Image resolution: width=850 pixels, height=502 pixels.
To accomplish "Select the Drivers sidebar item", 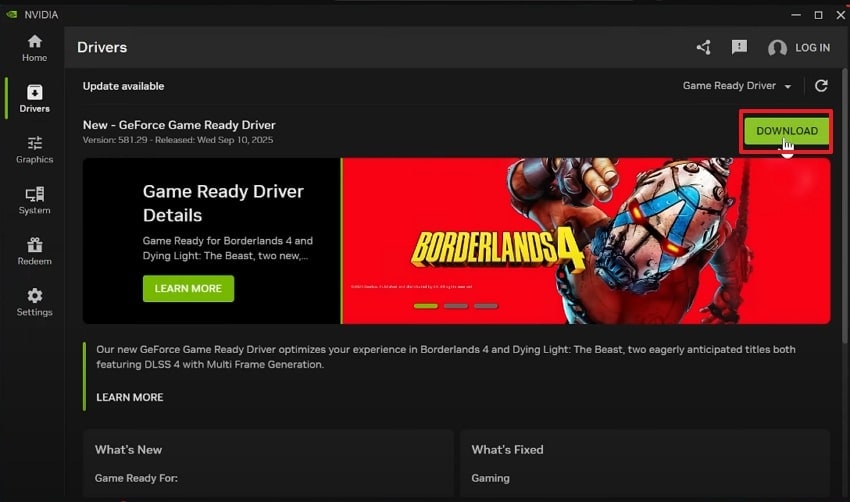I will (x=34, y=99).
